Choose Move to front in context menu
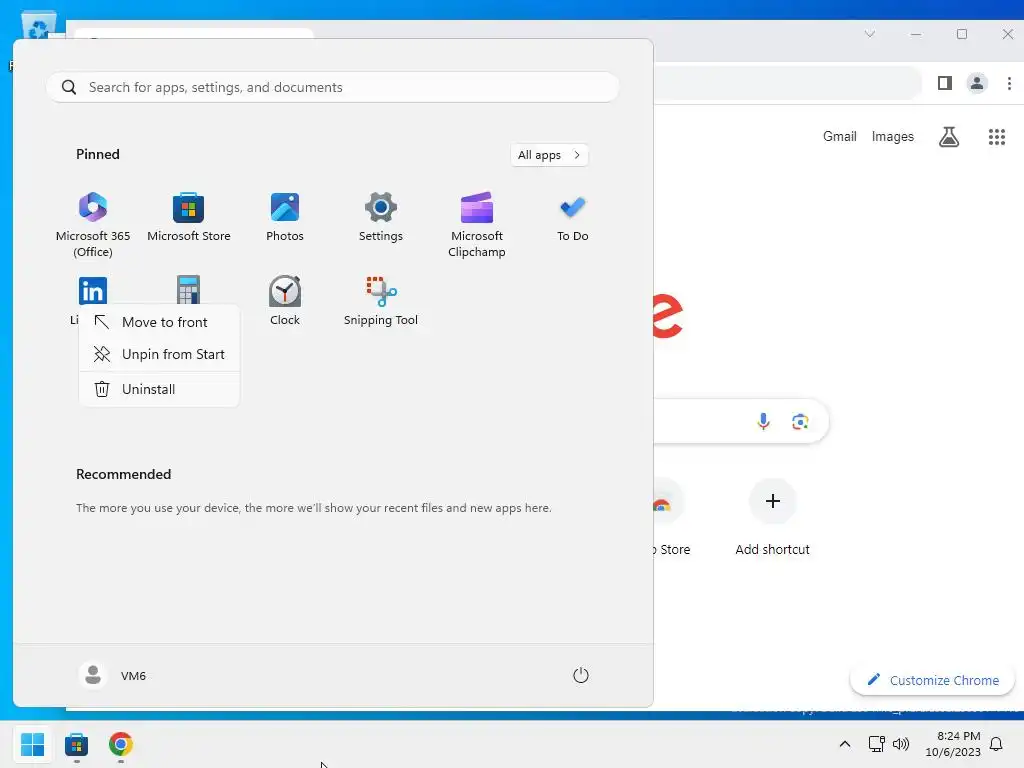The height and width of the screenshot is (768, 1024). (x=159, y=322)
